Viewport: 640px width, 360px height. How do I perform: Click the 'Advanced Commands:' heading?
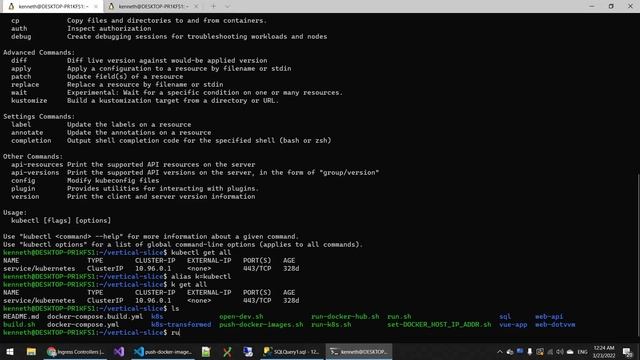pyautogui.click(x=39, y=52)
